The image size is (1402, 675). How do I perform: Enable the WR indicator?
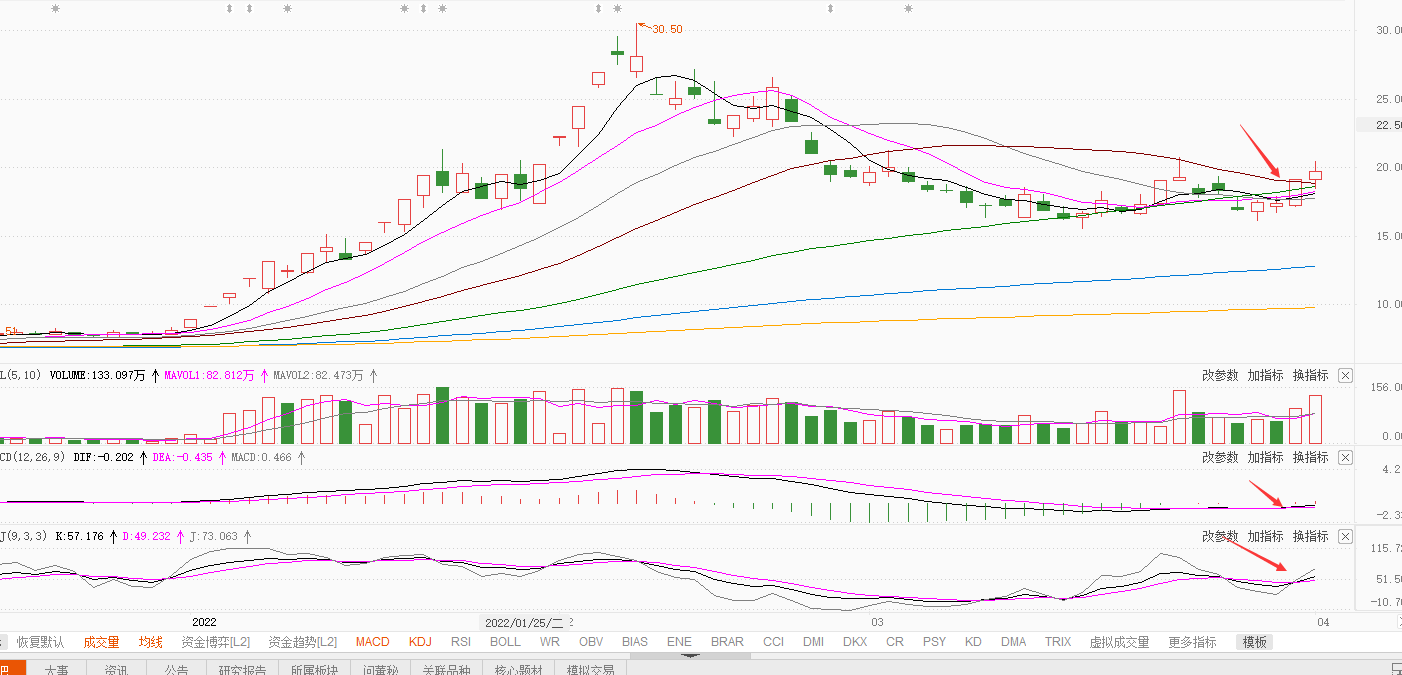pyautogui.click(x=549, y=642)
